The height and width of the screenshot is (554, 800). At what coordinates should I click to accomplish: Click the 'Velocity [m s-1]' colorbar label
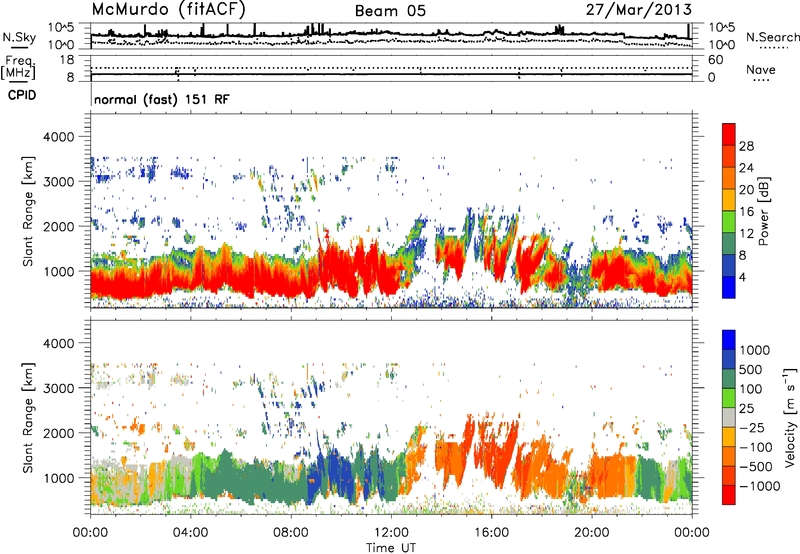(x=791, y=417)
